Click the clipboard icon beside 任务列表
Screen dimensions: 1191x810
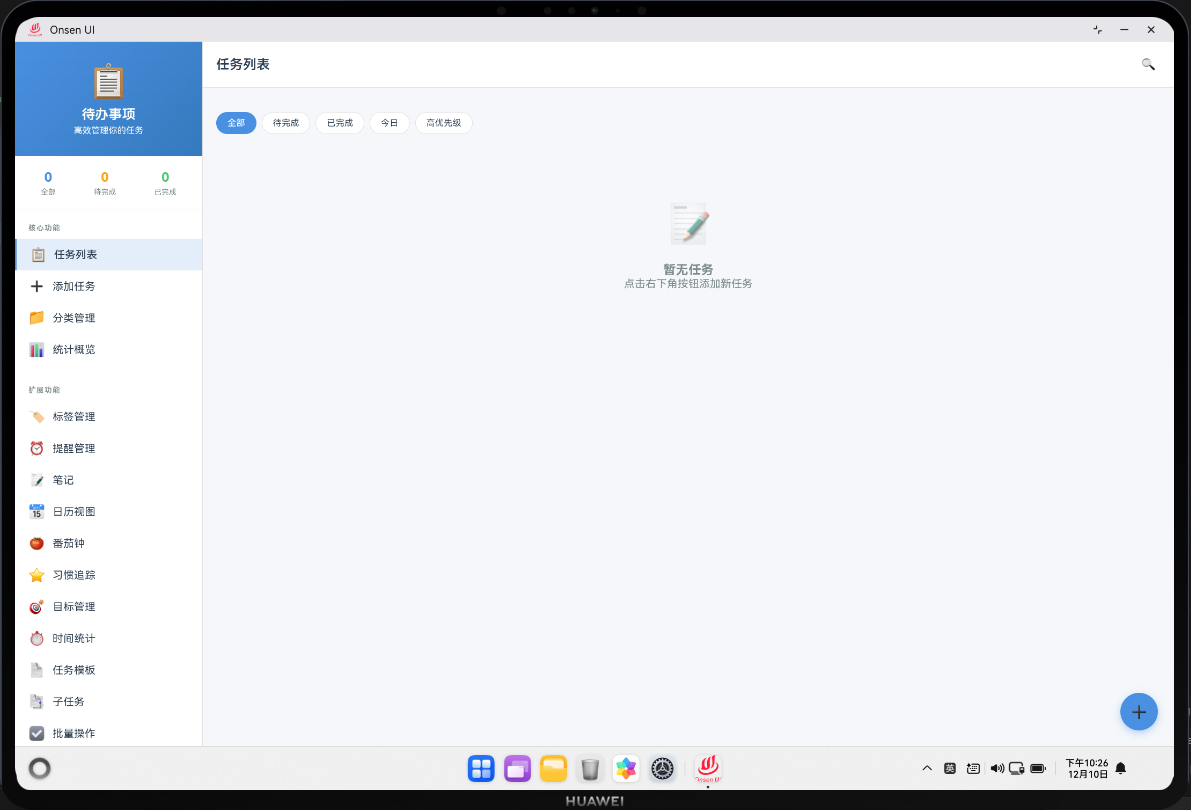tap(38, 255)
